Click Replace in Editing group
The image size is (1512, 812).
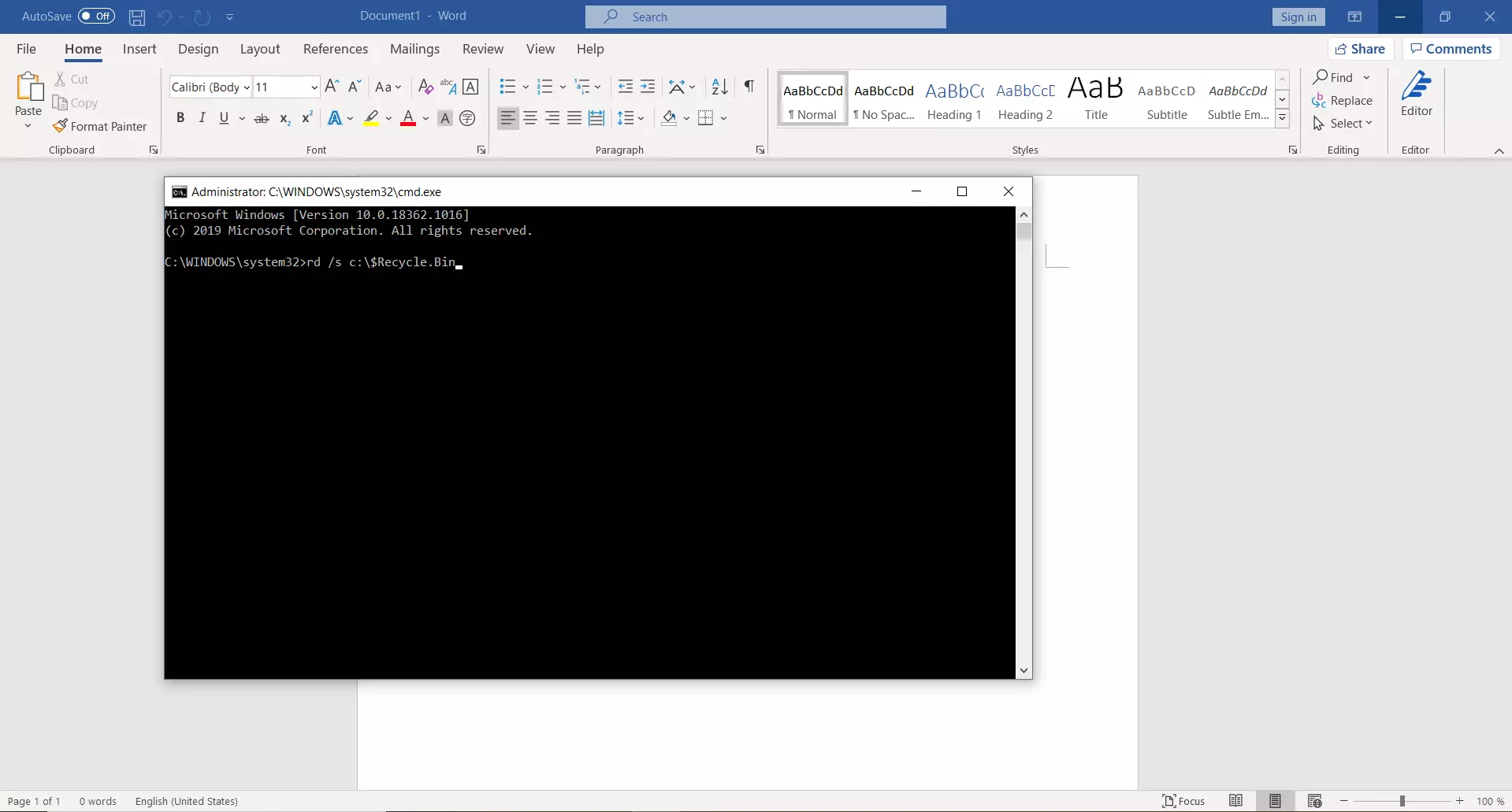pos(1343,101)
